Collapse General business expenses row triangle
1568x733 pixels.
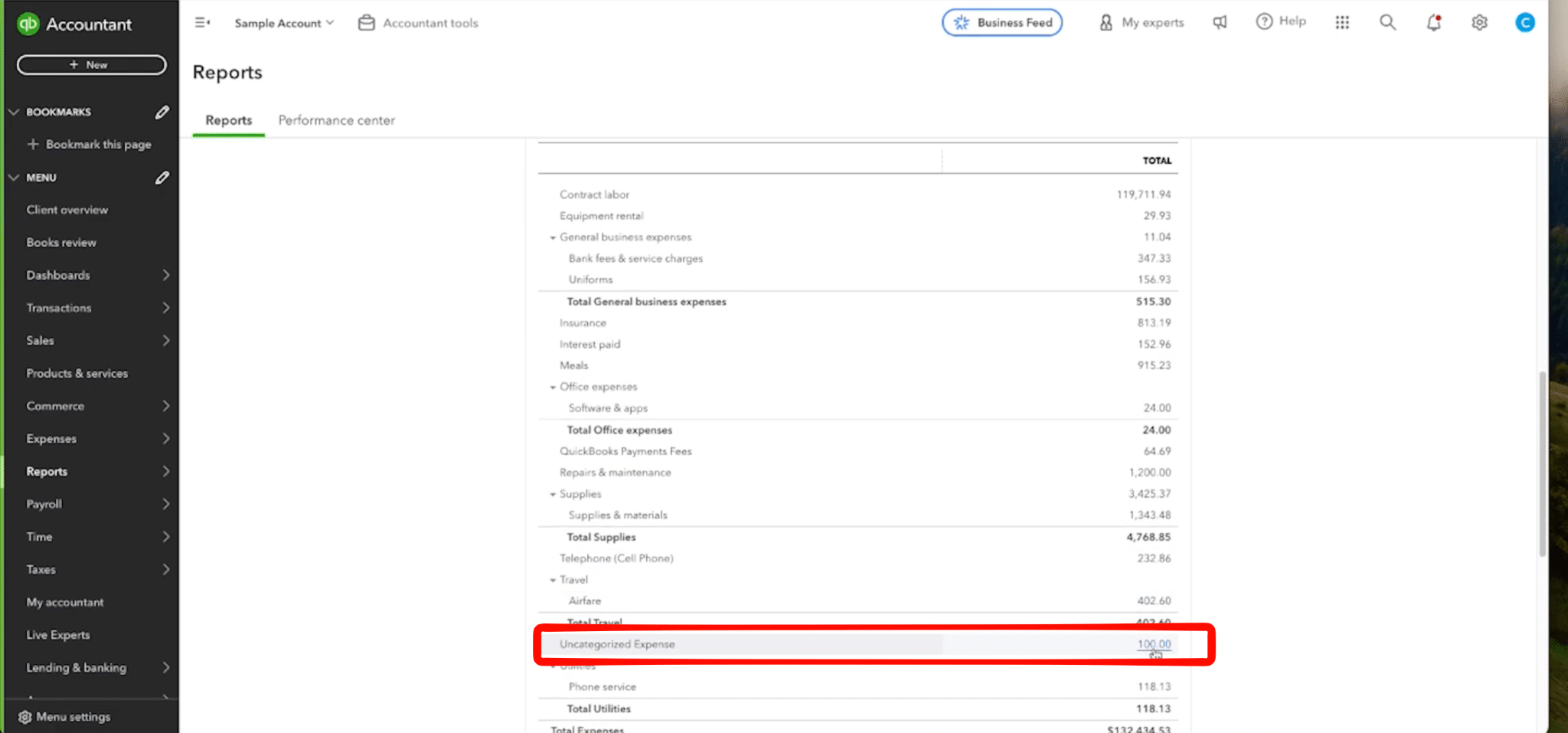point(553,237)
